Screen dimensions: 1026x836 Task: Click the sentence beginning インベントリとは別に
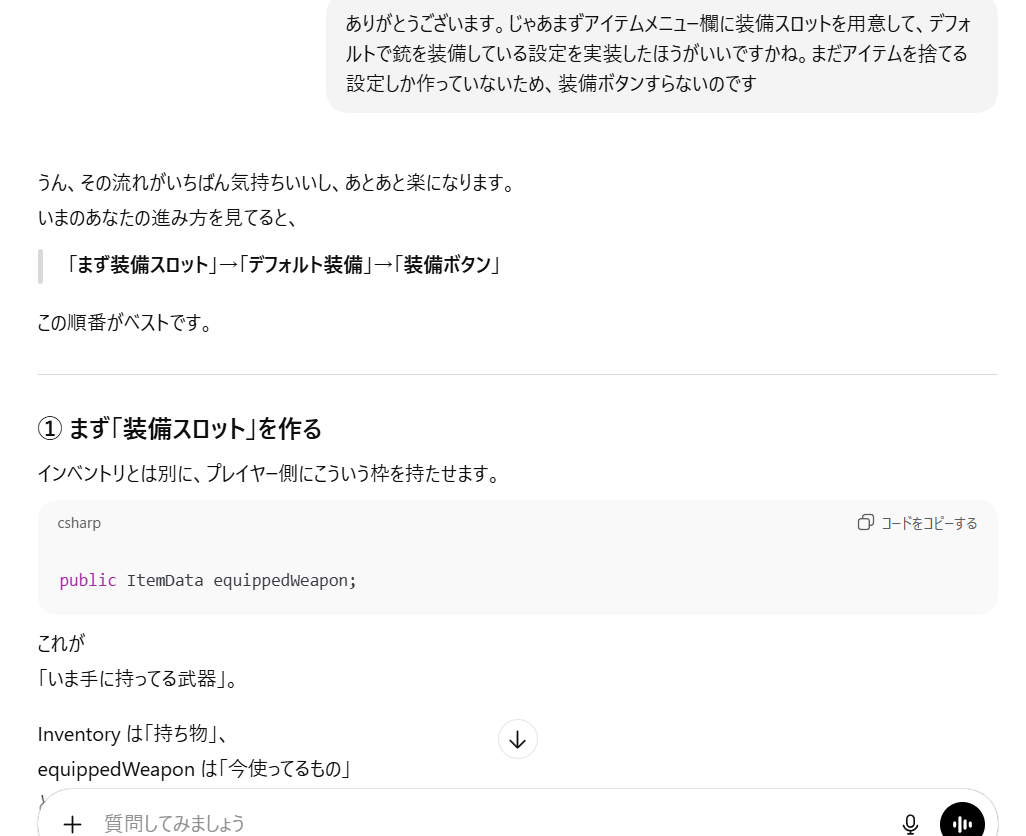pos(268,474)
